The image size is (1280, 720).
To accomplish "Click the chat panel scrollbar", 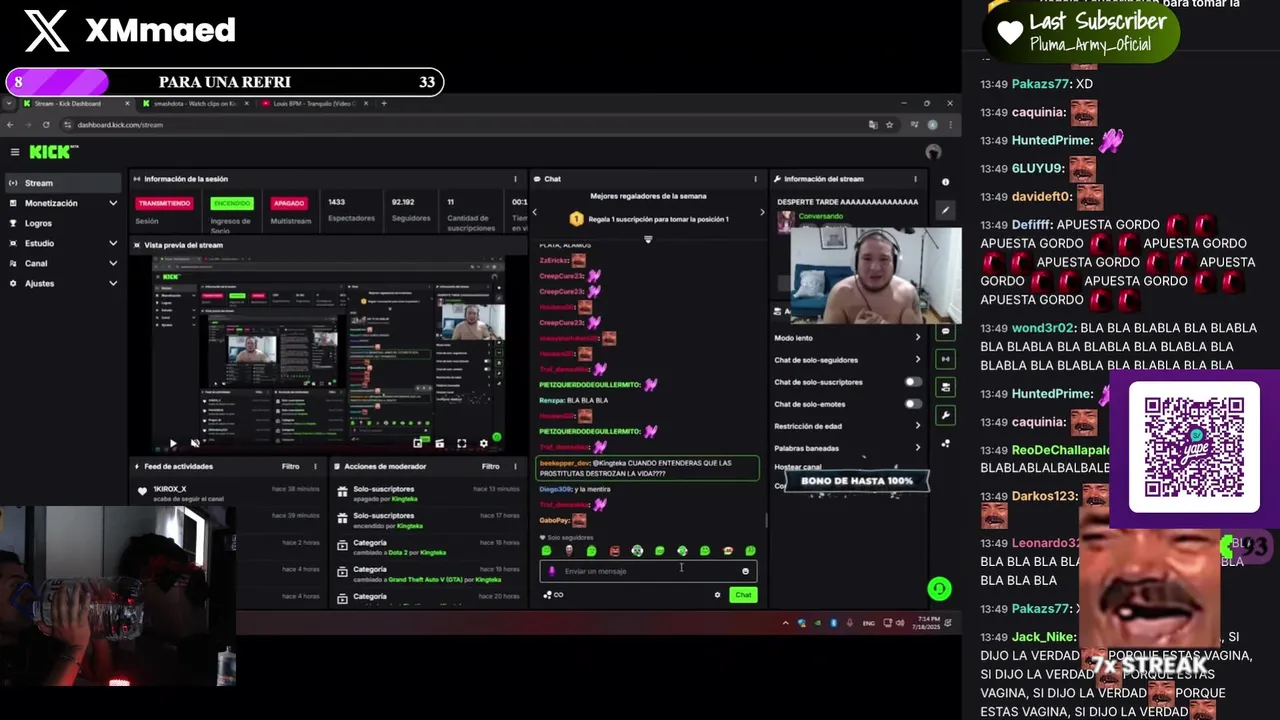I will click(x=766, y=520).
